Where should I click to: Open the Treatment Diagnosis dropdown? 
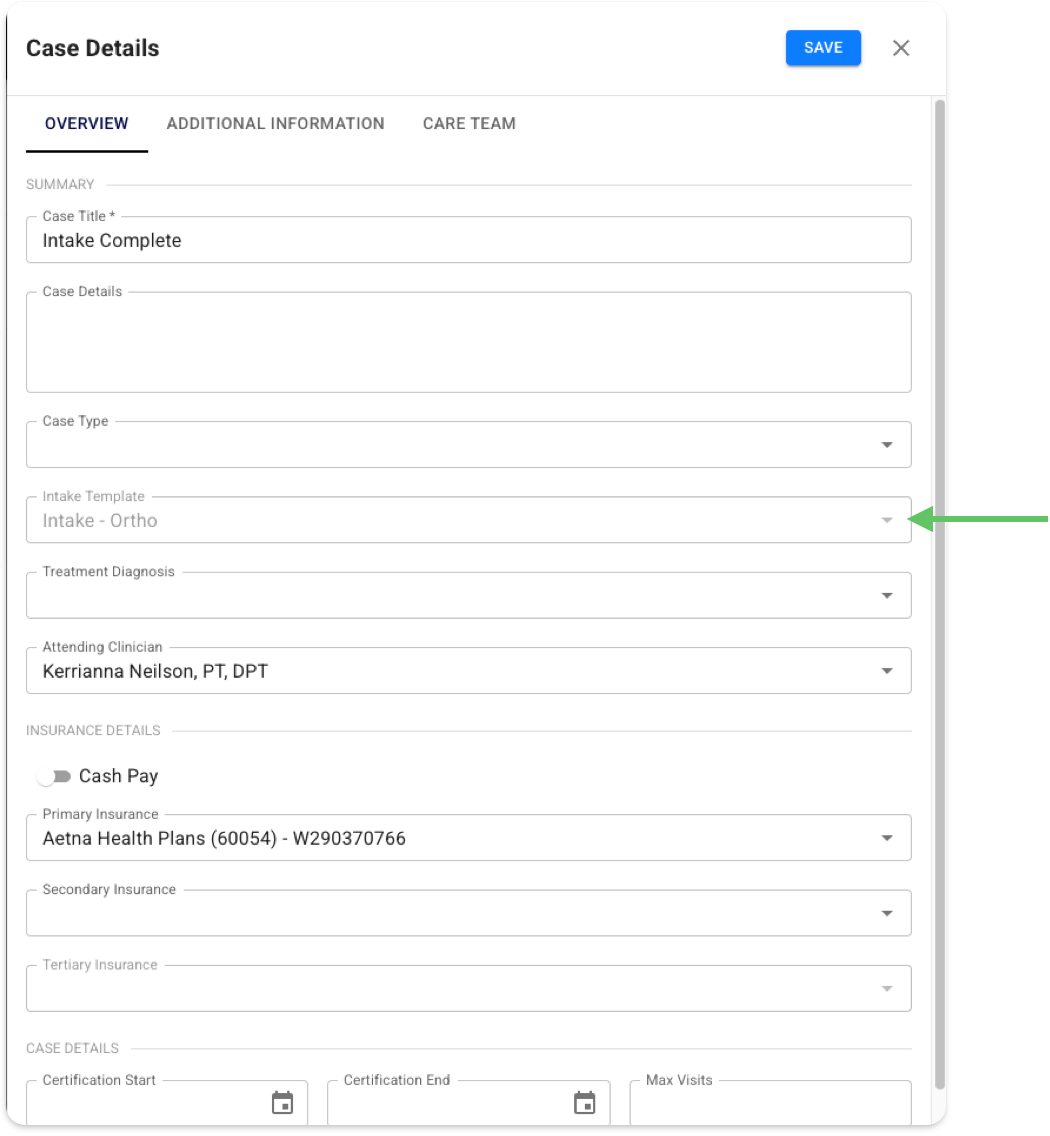(886, 596)
